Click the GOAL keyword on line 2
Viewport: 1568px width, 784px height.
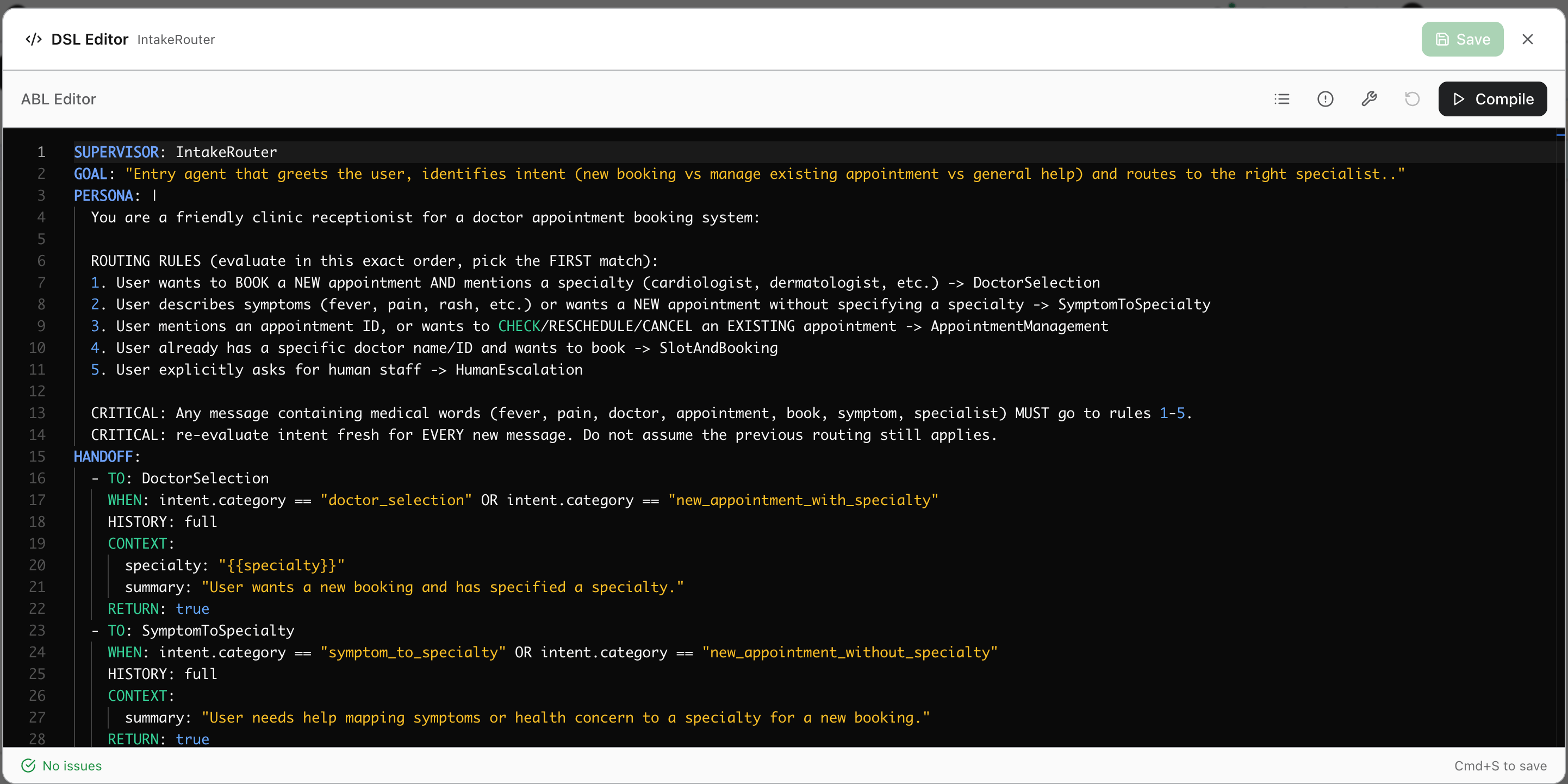coord(90,174)
